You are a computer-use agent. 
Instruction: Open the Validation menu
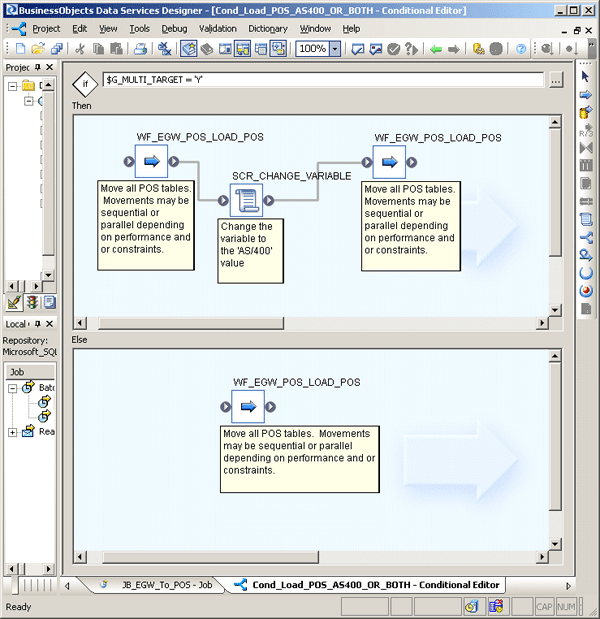coord(217,29)
